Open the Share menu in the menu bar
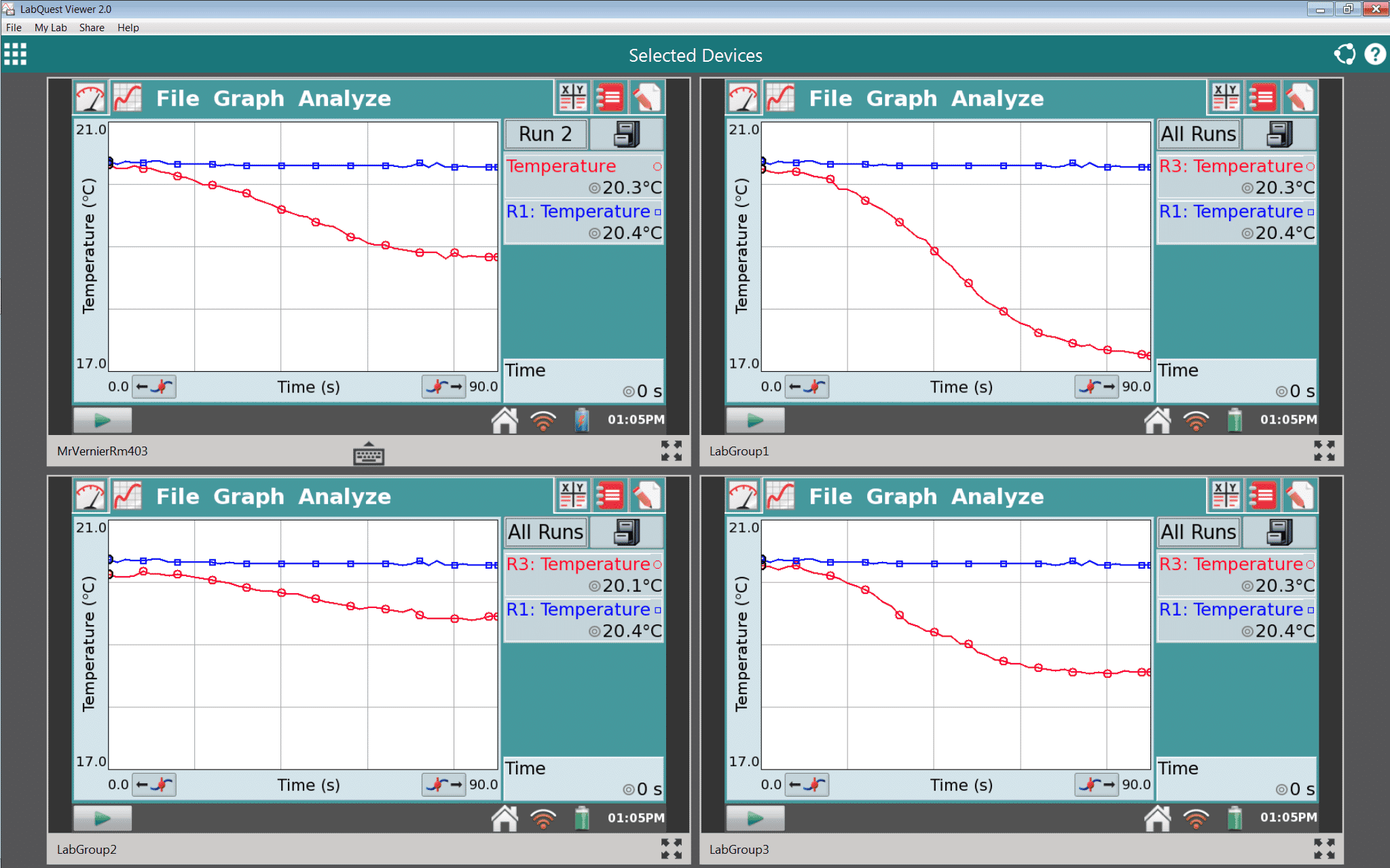The image size is (1390, 868). (91, 27)
